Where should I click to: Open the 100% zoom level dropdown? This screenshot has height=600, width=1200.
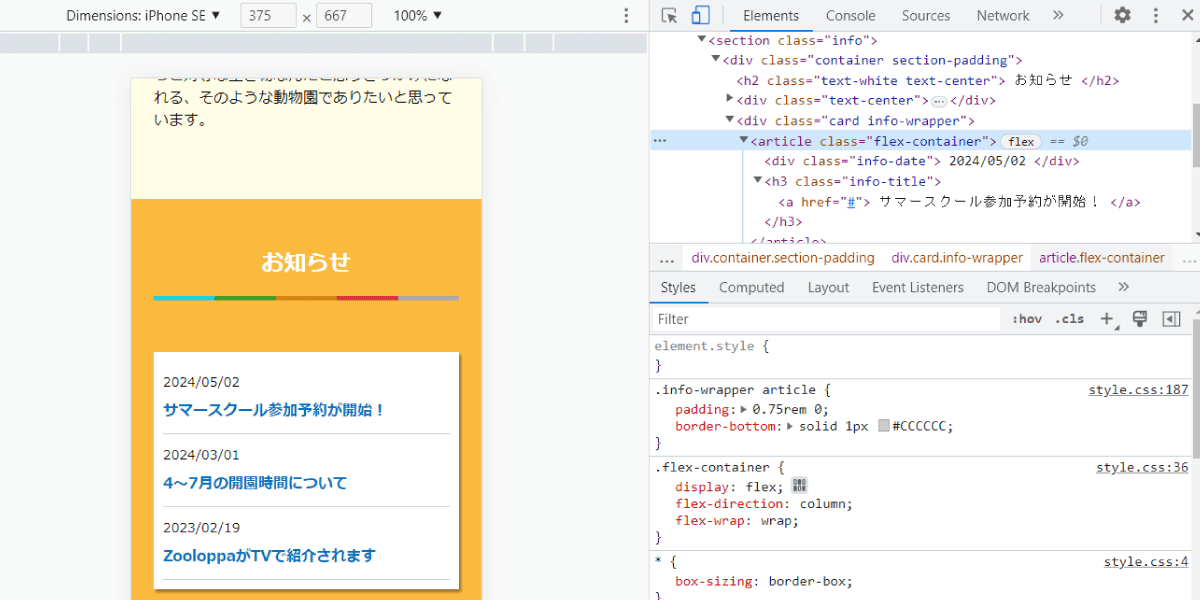coord(418,15)
